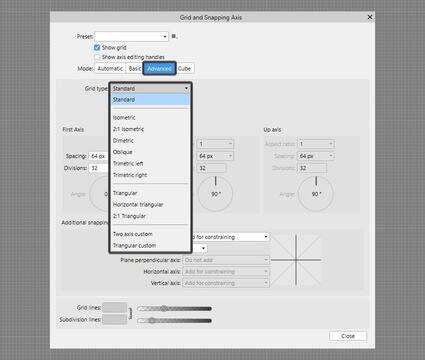
Task: Choose Two axis custom grid type
Action: [150, 234]
